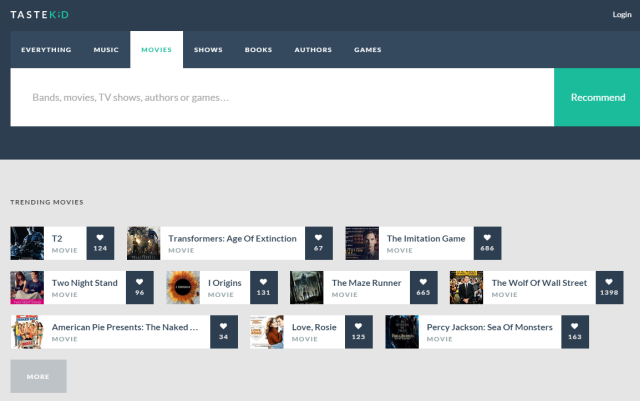Open the Books tab

click(x=258, y=49)
